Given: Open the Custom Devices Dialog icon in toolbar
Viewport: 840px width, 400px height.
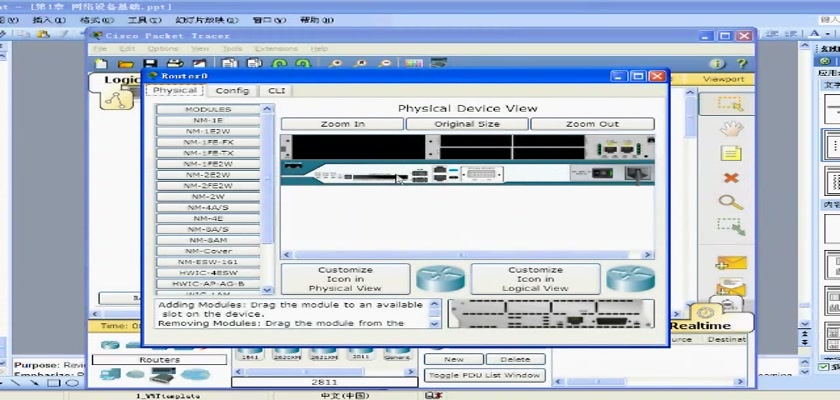Looking at the screenshot, I should [x=439, y=63].
